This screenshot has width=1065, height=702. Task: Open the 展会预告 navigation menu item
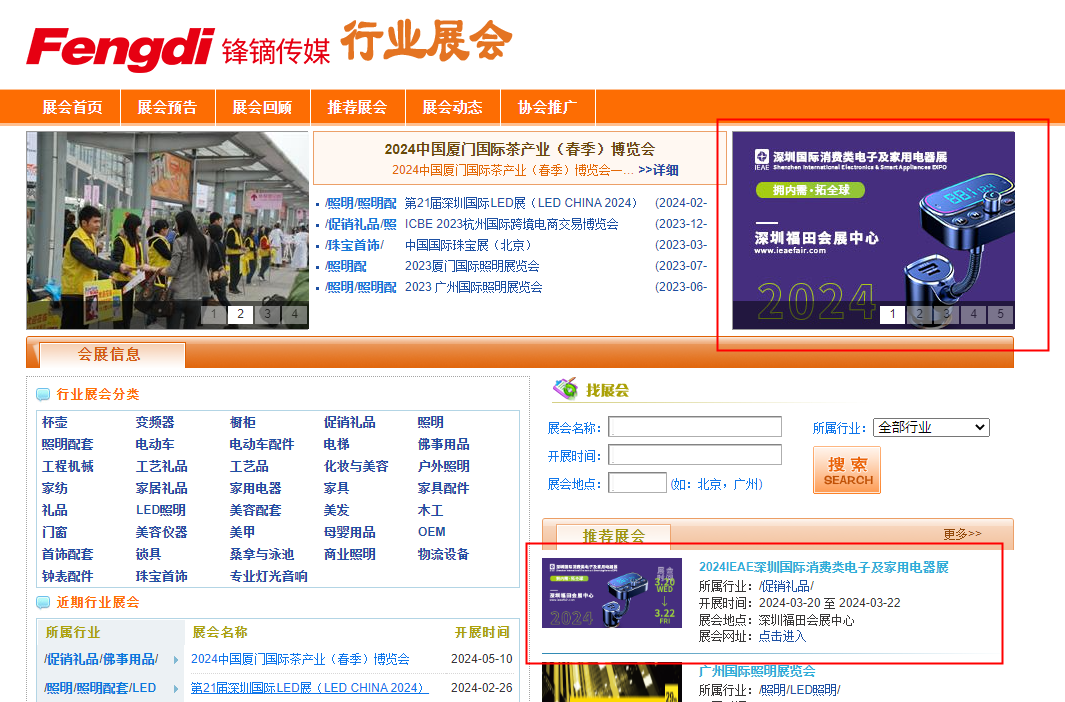point(167,107)
